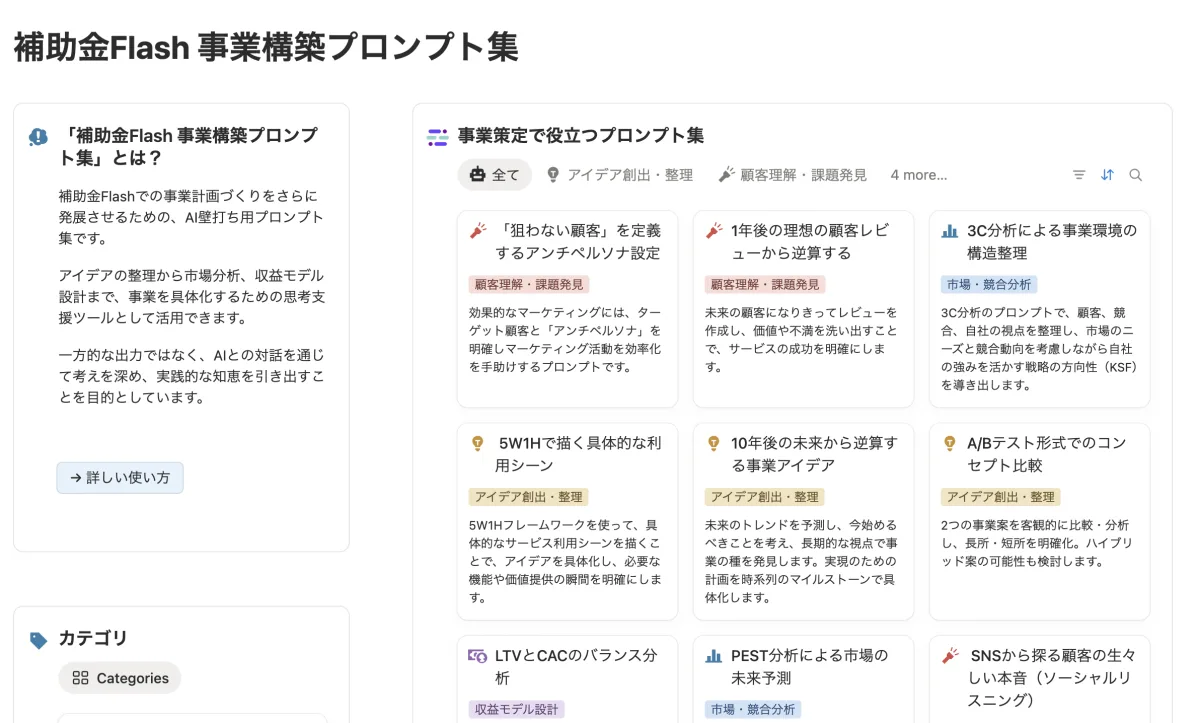Click 収益モデル設計 tag on LTVとCAC card

[517, 709]
